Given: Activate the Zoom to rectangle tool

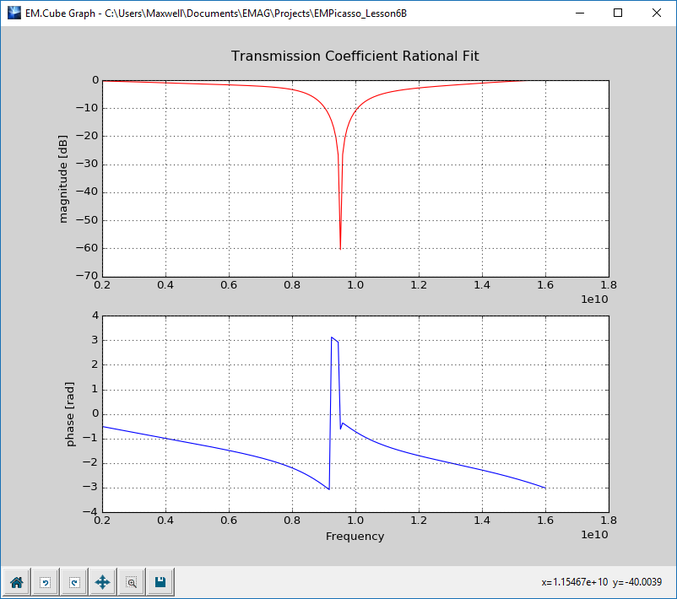Looking at the screenshot, I should click(131, 583).
